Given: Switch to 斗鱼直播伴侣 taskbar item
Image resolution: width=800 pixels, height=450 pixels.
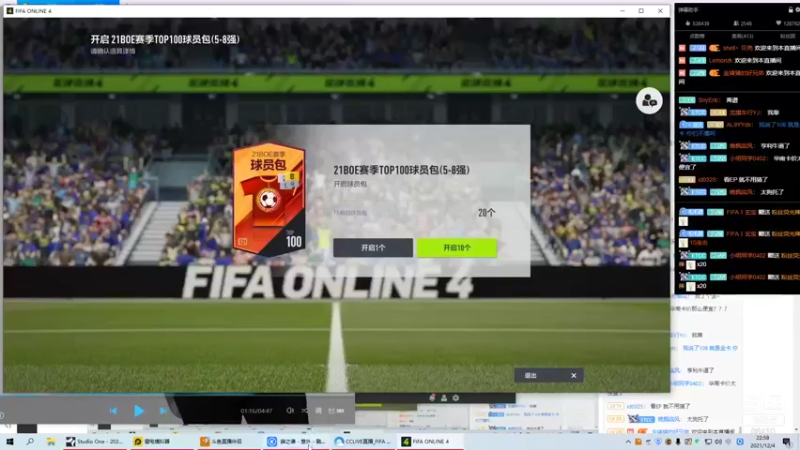Looking at the screenshot, I should (x=230, y=442).
